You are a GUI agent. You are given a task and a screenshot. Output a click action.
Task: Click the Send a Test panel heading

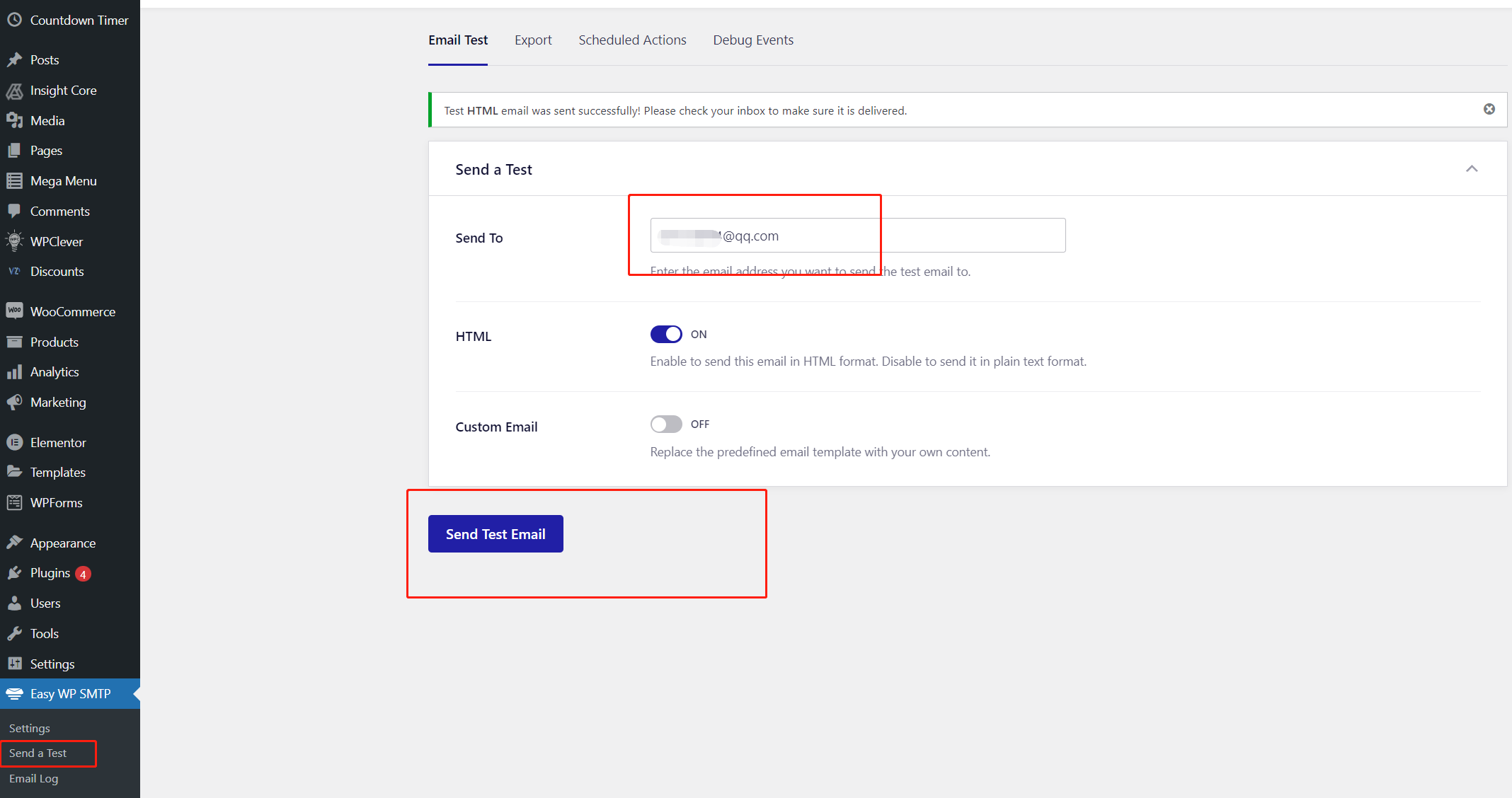point(493,169)
